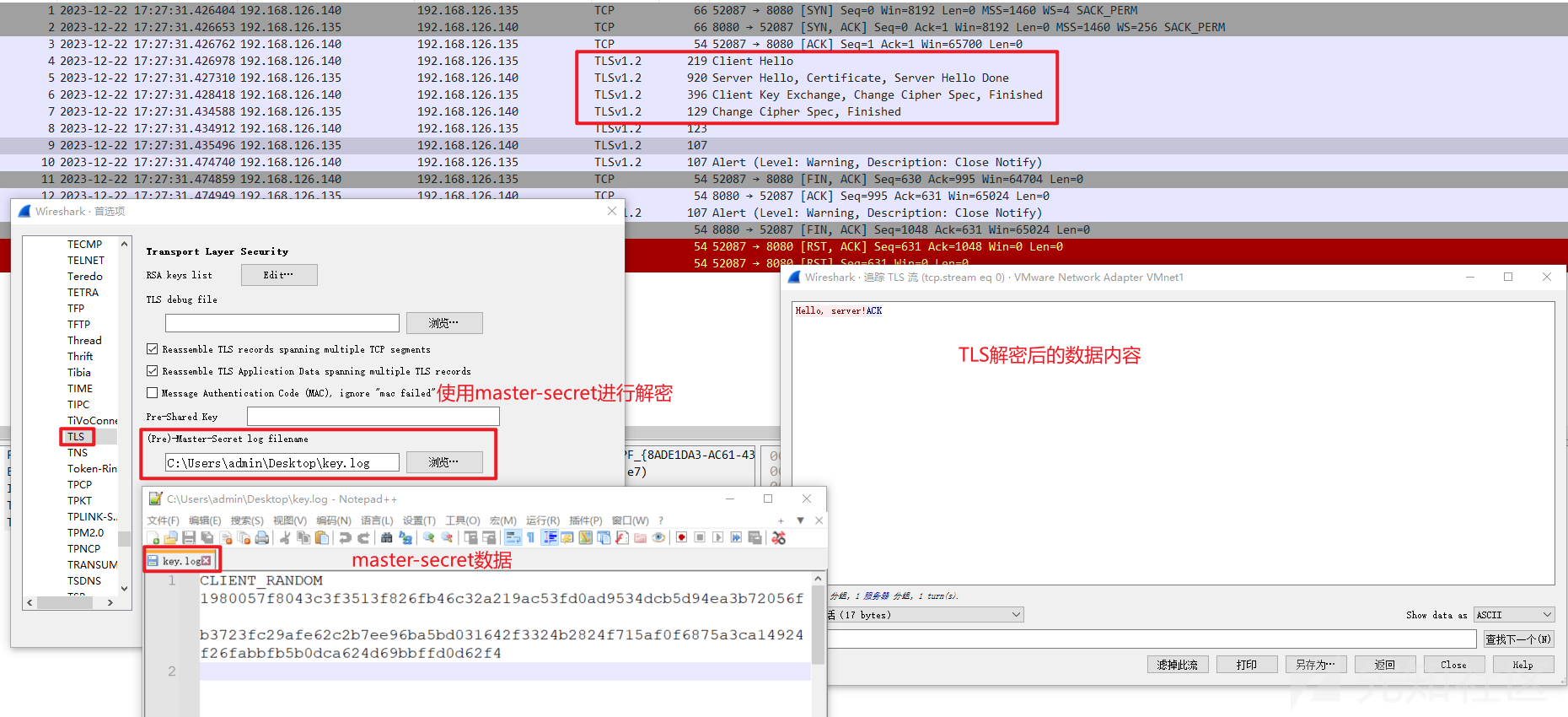The width and height of the screenshot is (1568, 717).
Task: Click the New file icon in Notepad++
Action: tap(153, 537)
